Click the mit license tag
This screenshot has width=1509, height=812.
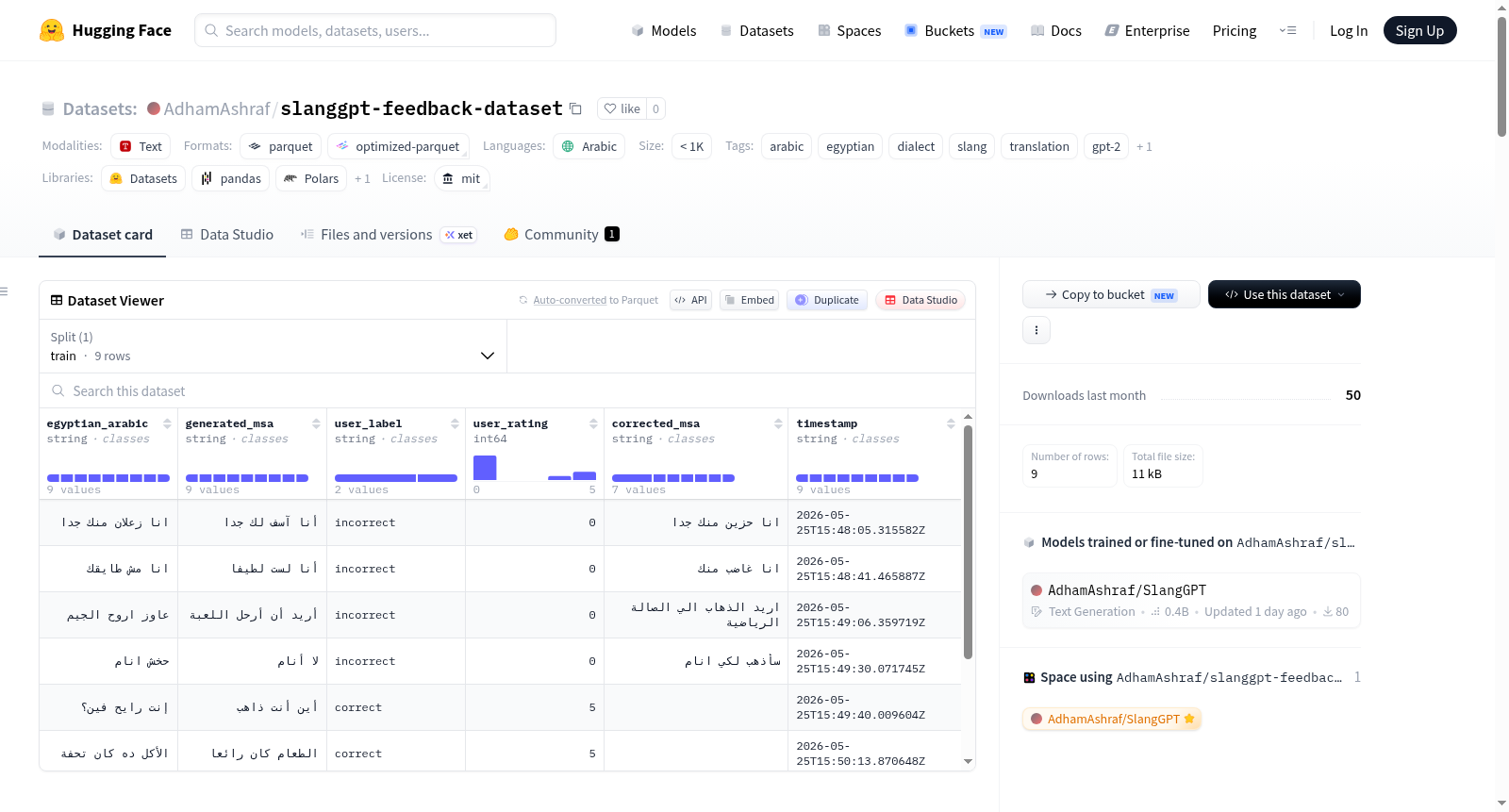(462, 178)
